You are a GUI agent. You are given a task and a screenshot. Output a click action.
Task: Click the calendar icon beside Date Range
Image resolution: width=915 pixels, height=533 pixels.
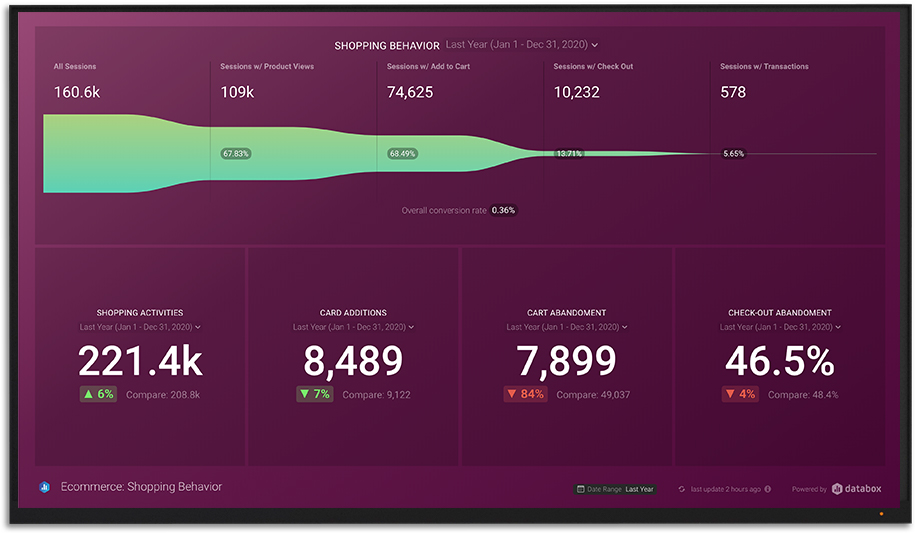581,489
